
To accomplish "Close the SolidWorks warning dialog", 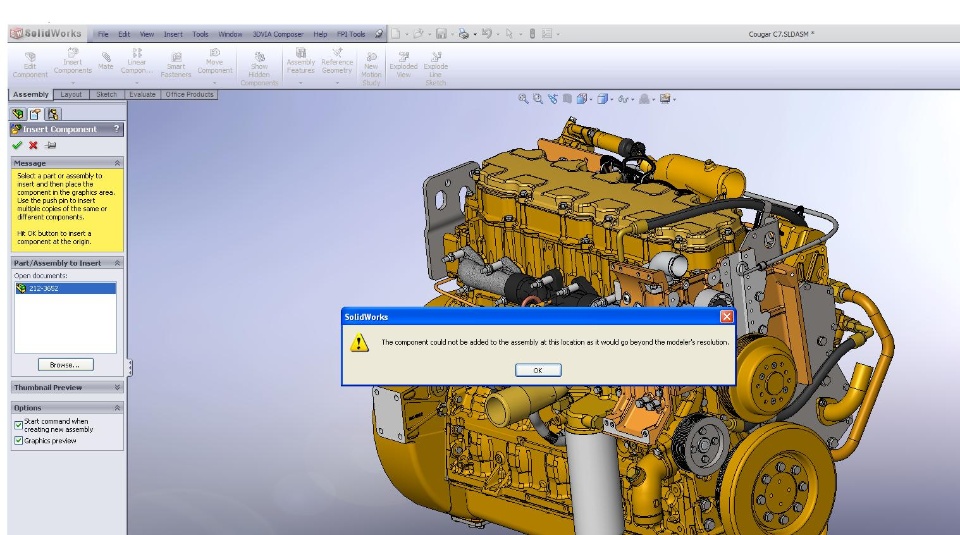I will coord(727,316).
